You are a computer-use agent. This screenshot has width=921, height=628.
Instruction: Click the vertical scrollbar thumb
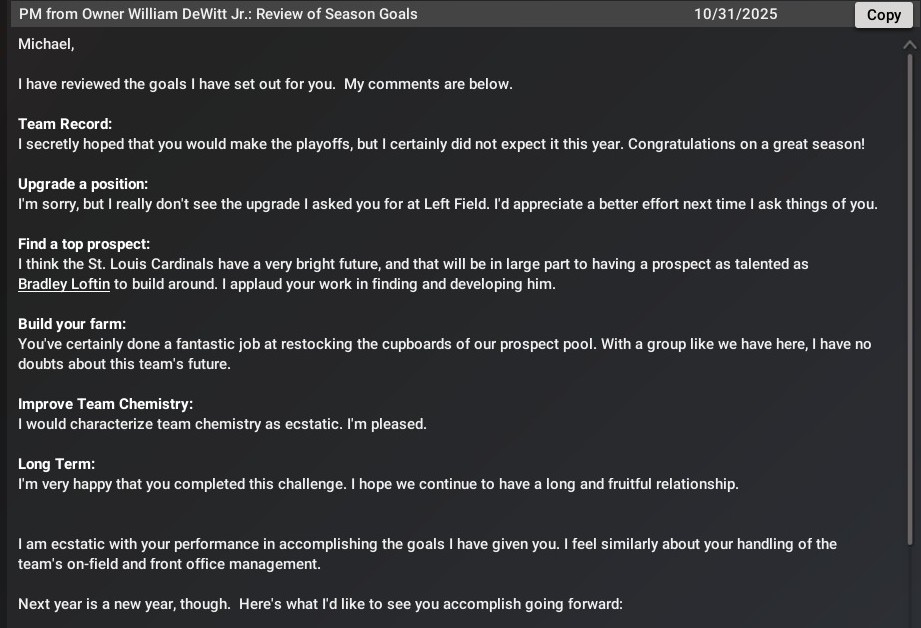point(910,300)
